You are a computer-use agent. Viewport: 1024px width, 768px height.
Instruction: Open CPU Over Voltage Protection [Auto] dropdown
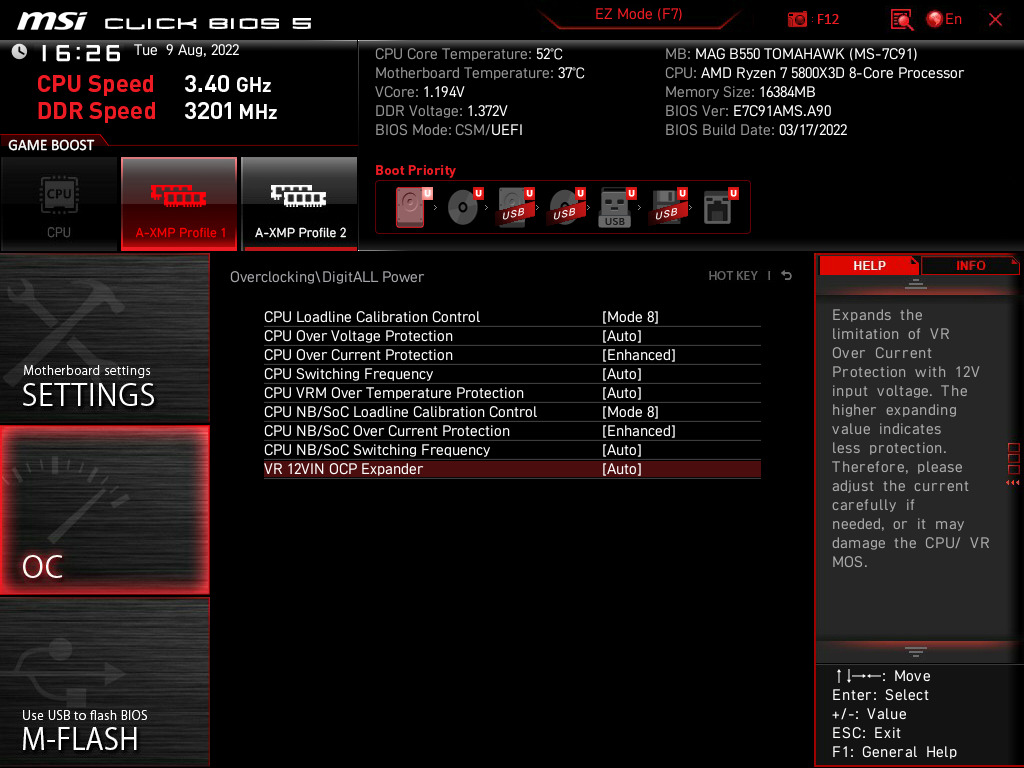click(x=622, y=336)
